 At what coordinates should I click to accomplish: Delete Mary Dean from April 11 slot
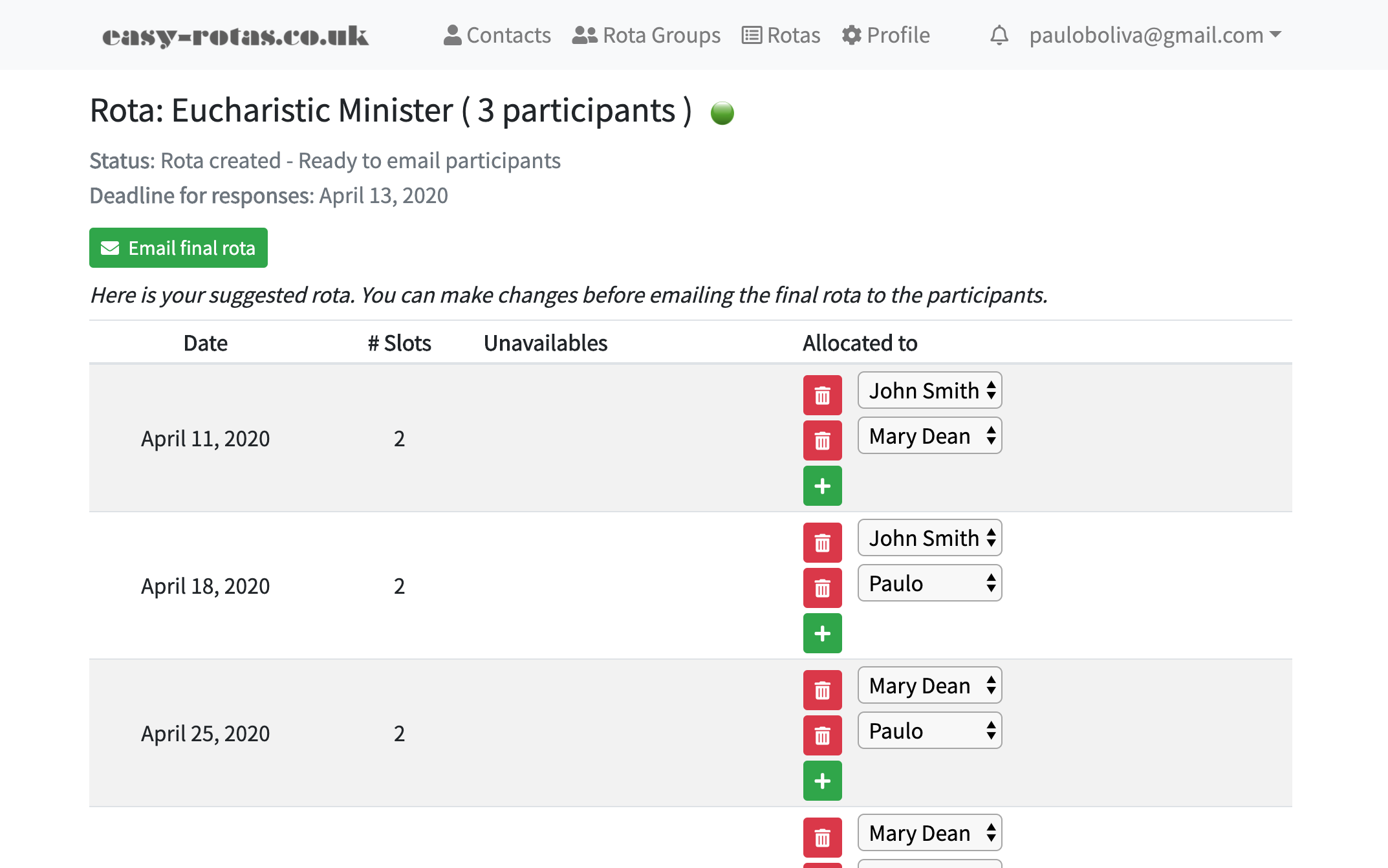822,440
